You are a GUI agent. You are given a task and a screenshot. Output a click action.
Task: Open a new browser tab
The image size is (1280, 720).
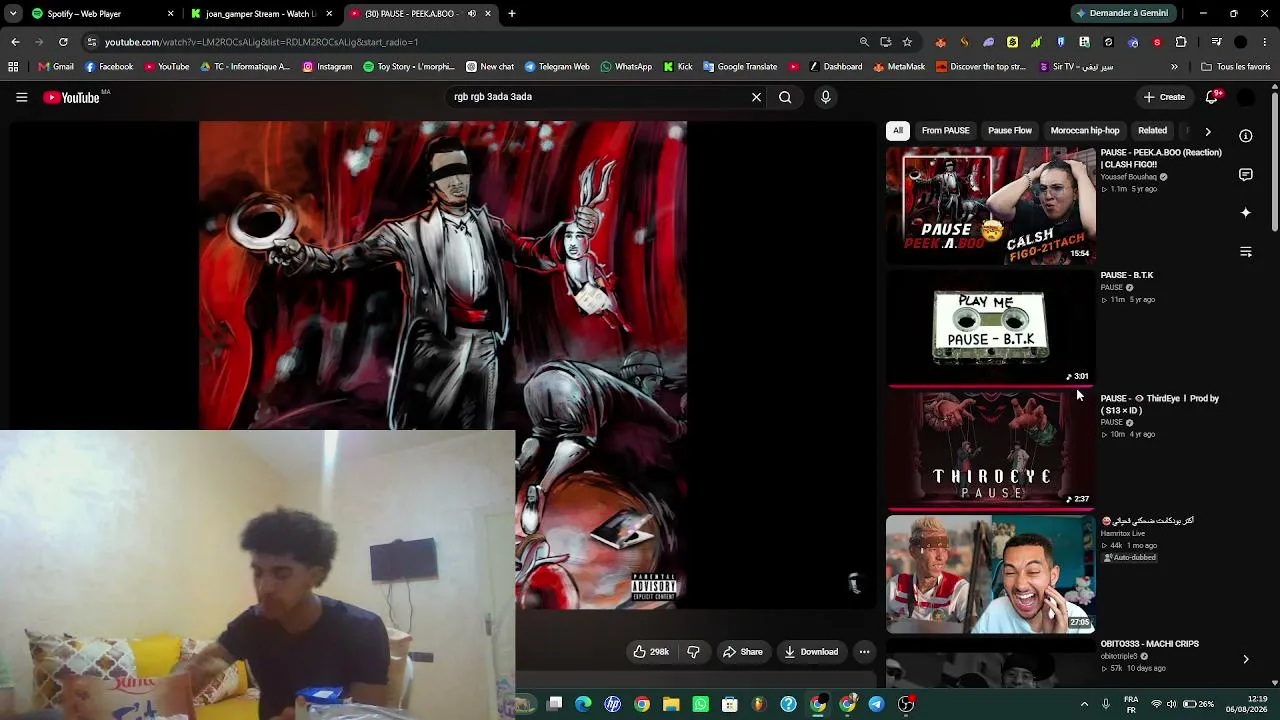coord(512,14)
